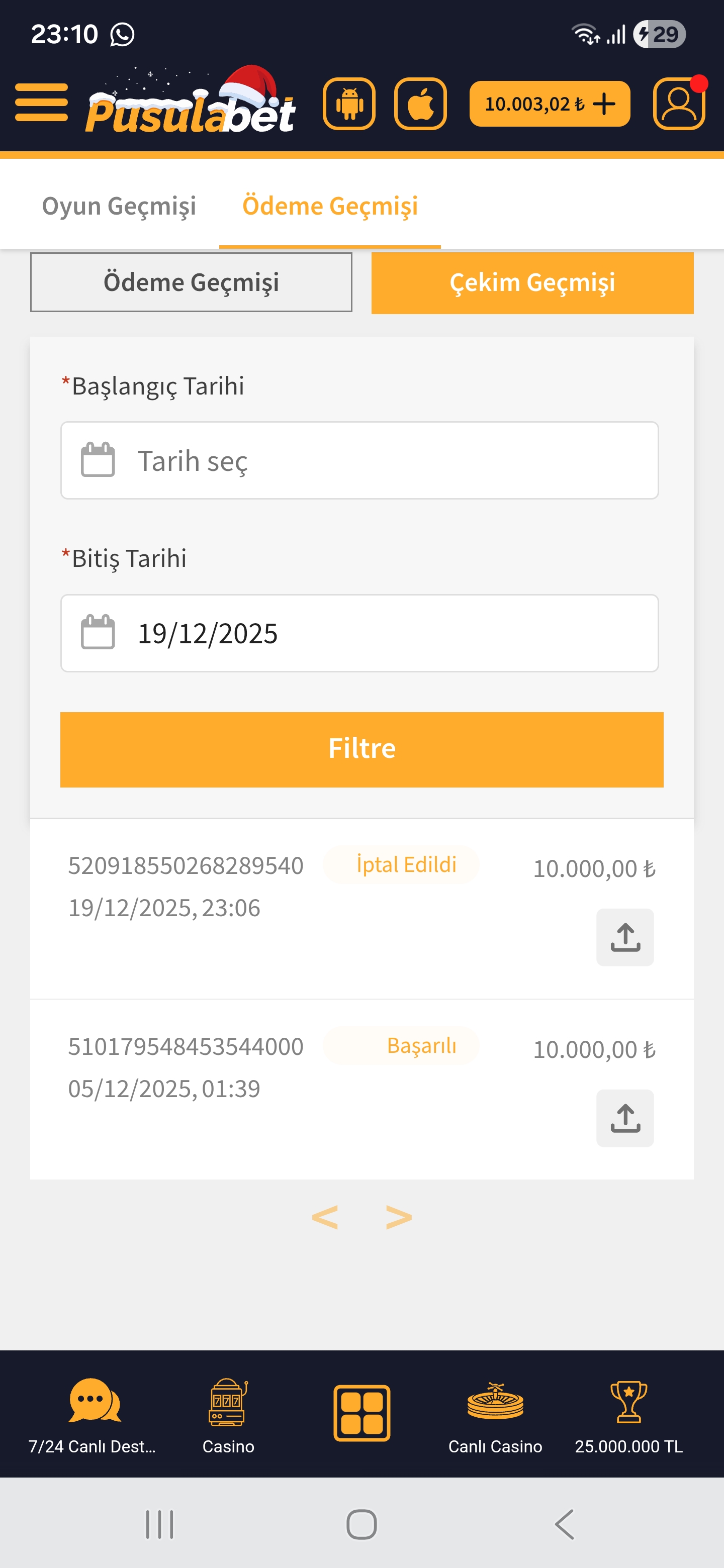Switch to Oyun Geçmişi tab
Viewport: 724px width, 1568px height.
tap(119, 206)
